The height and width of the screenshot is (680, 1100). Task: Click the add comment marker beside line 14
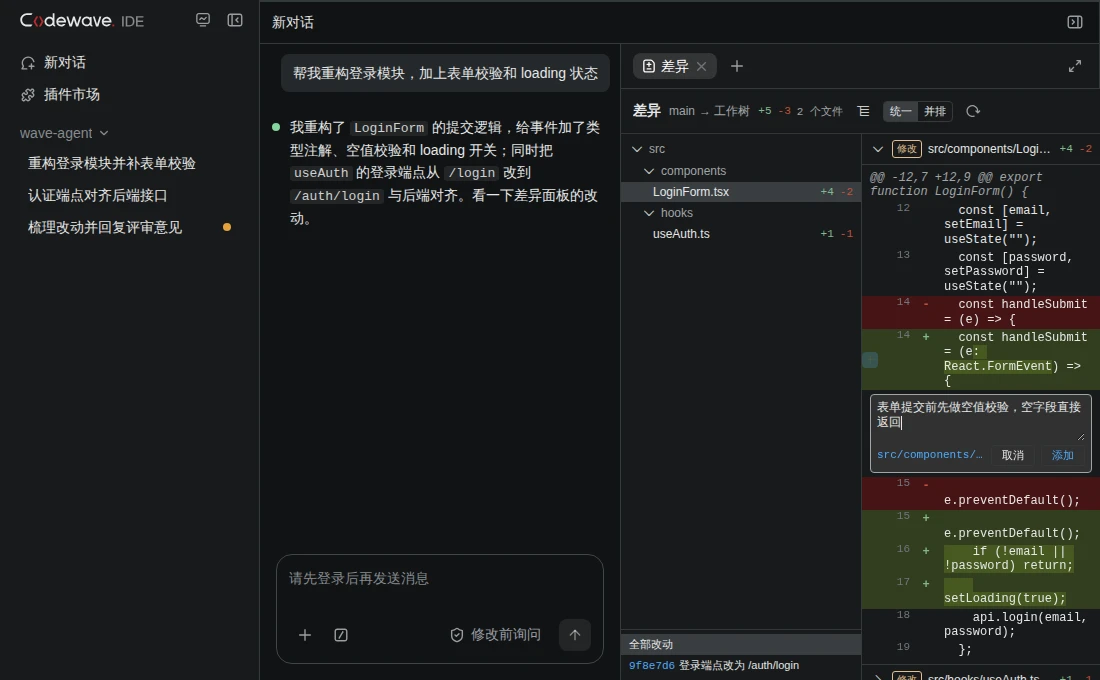(x=870, y=360)
